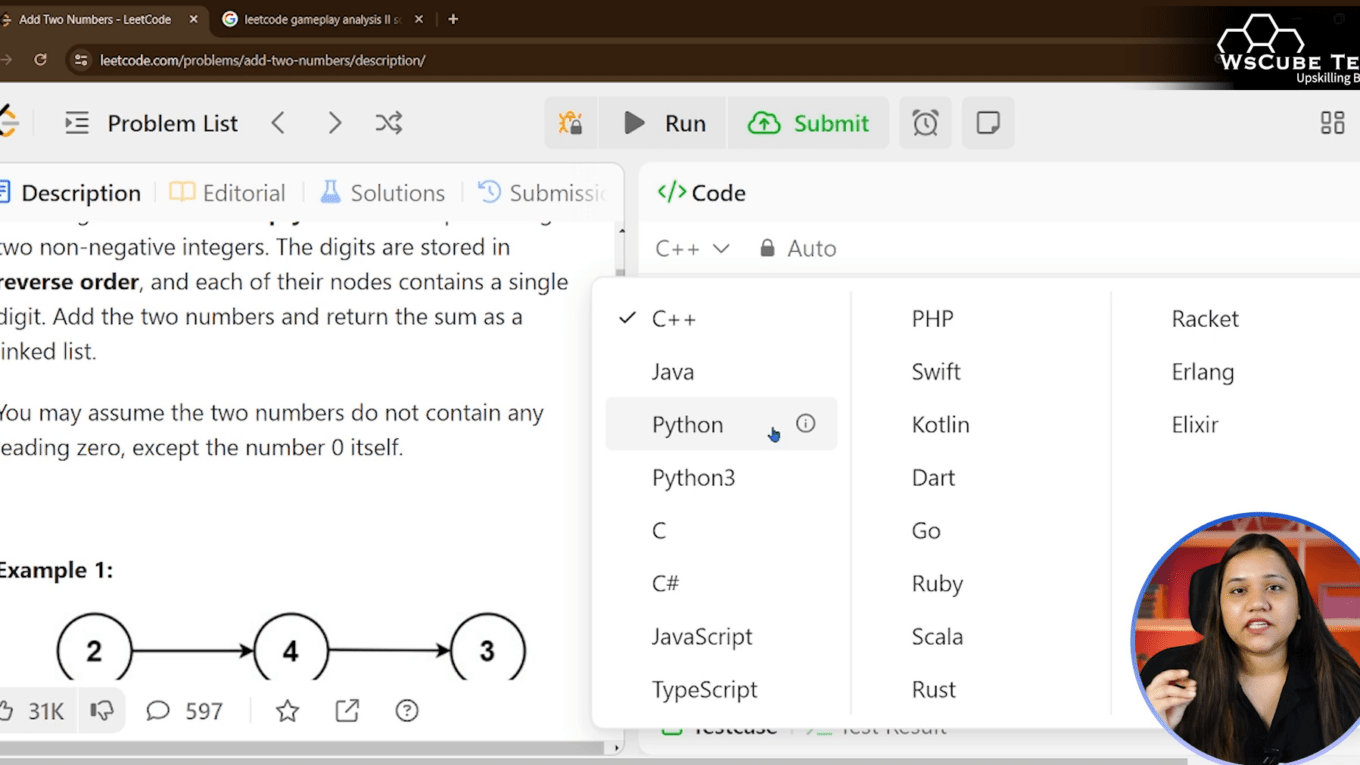Image resolution: width=1360 pixels, height=765 pixels.
Task: Open the notes sticky icon
Action: [x=988, y=123]
